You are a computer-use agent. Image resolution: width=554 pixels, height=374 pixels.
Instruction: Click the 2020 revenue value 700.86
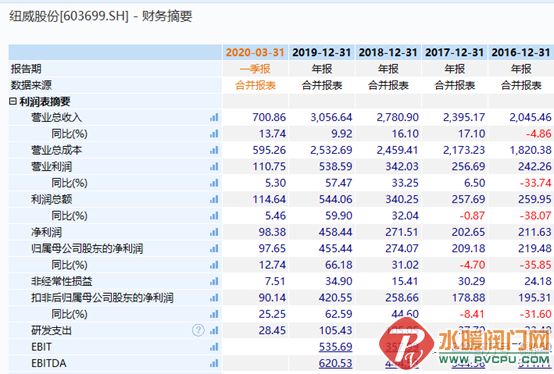point(269,117)
